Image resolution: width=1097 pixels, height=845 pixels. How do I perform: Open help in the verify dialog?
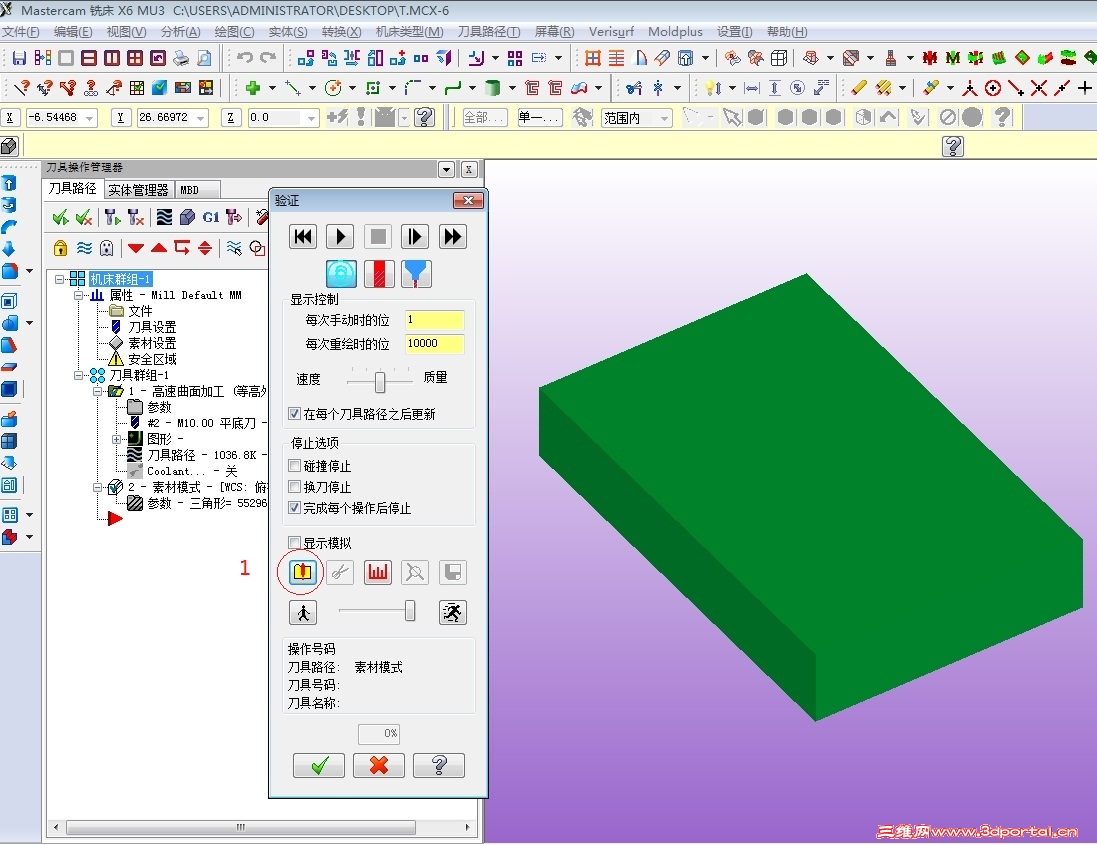439,765
